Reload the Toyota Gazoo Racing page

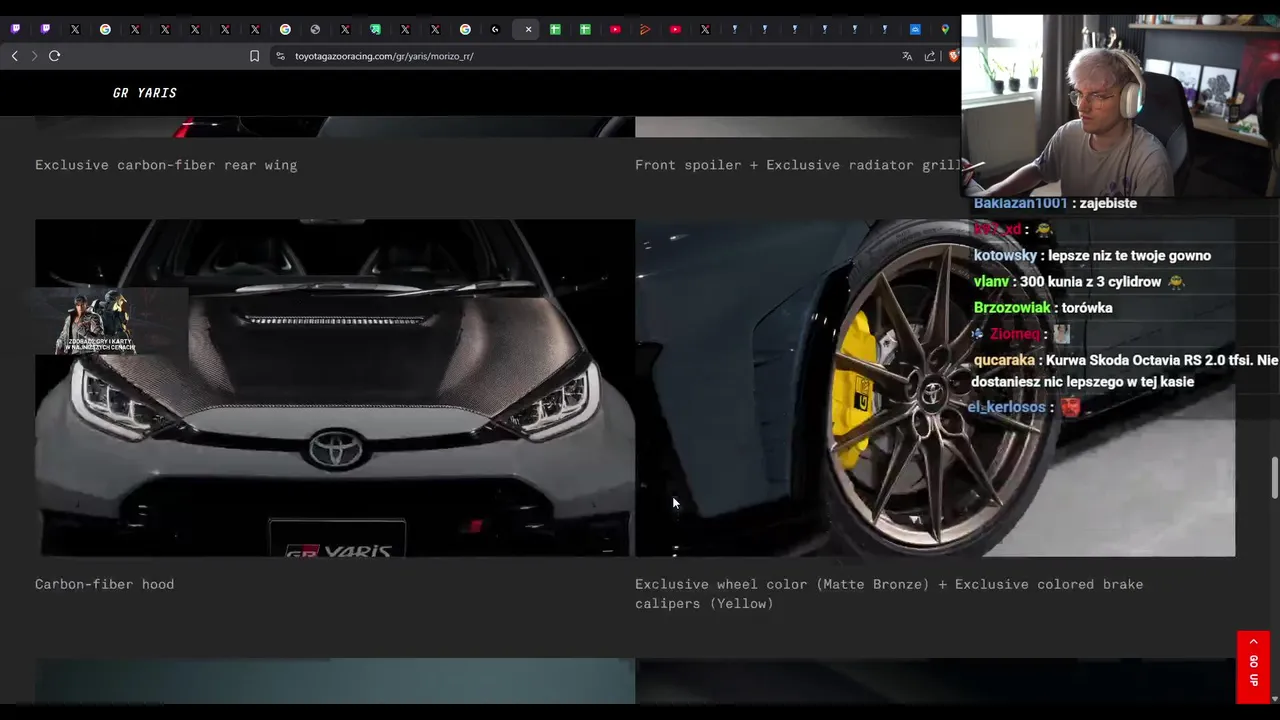click(54, 56)
